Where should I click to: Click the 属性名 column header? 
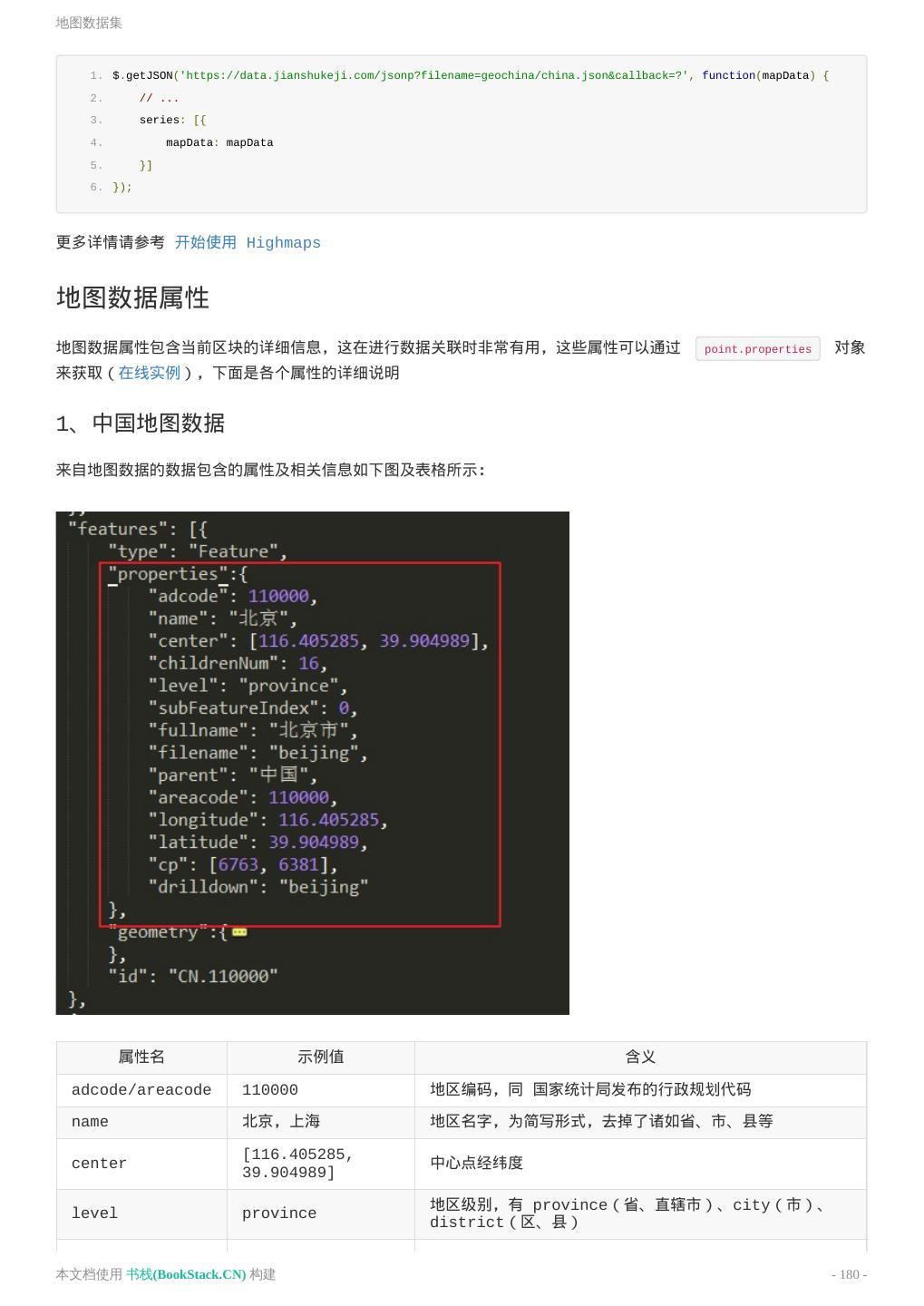click(141, 1057)
